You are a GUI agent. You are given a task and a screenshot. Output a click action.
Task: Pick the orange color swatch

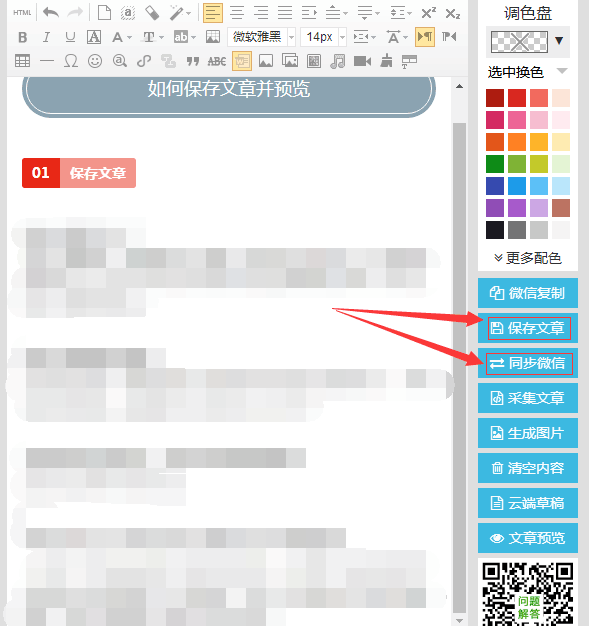(x=517, y=142)
